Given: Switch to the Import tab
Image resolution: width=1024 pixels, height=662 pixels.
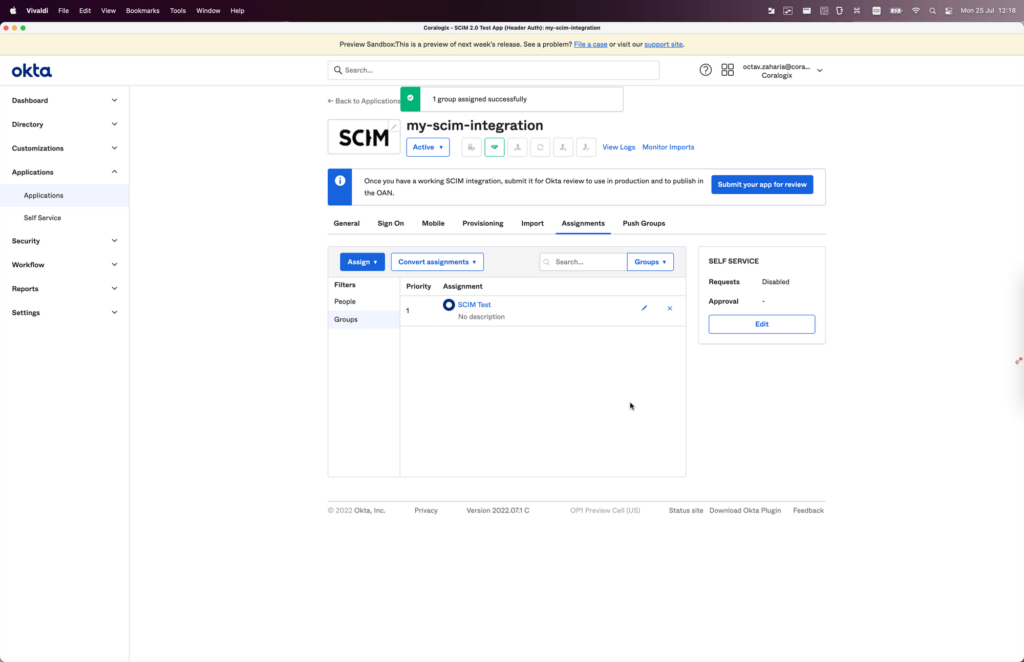Looking at the screenshot, I should pyautogui.click(x=532, y=223).
